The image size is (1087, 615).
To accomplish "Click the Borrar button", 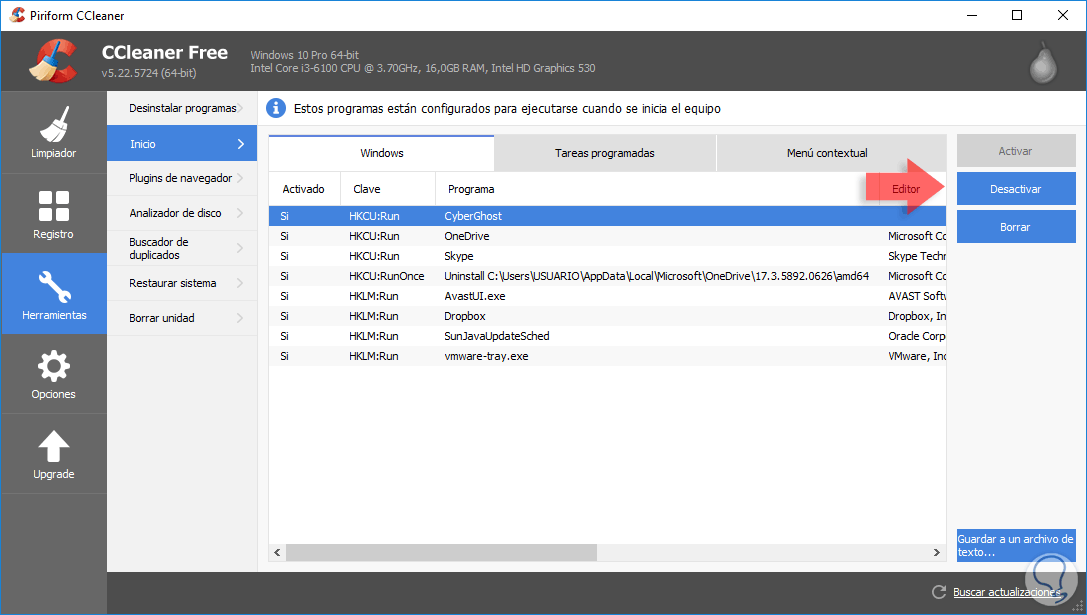I will pyautogui.click(x=1015, y=227).
